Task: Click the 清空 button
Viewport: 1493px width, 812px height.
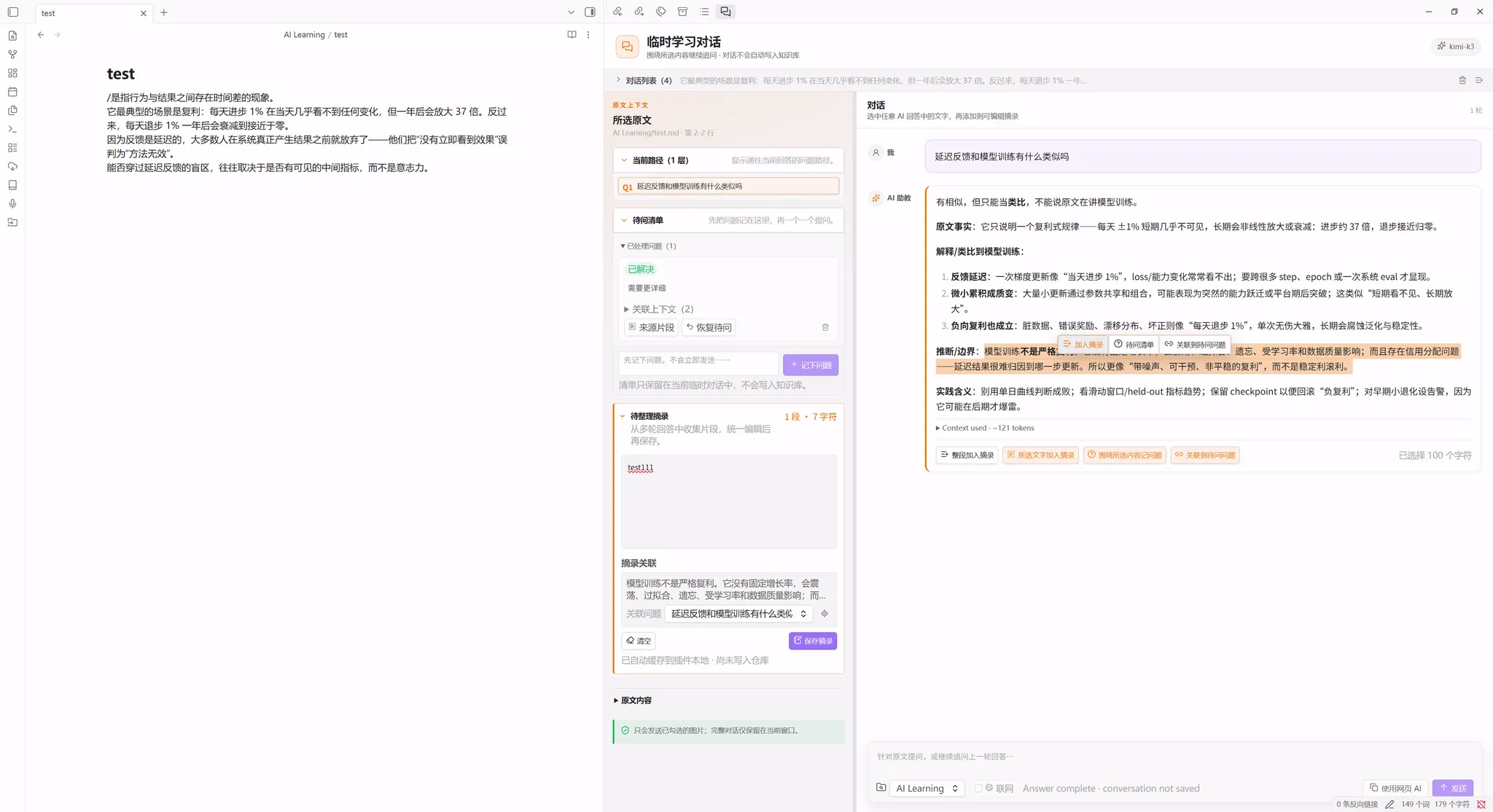Action: click(639, 641)
